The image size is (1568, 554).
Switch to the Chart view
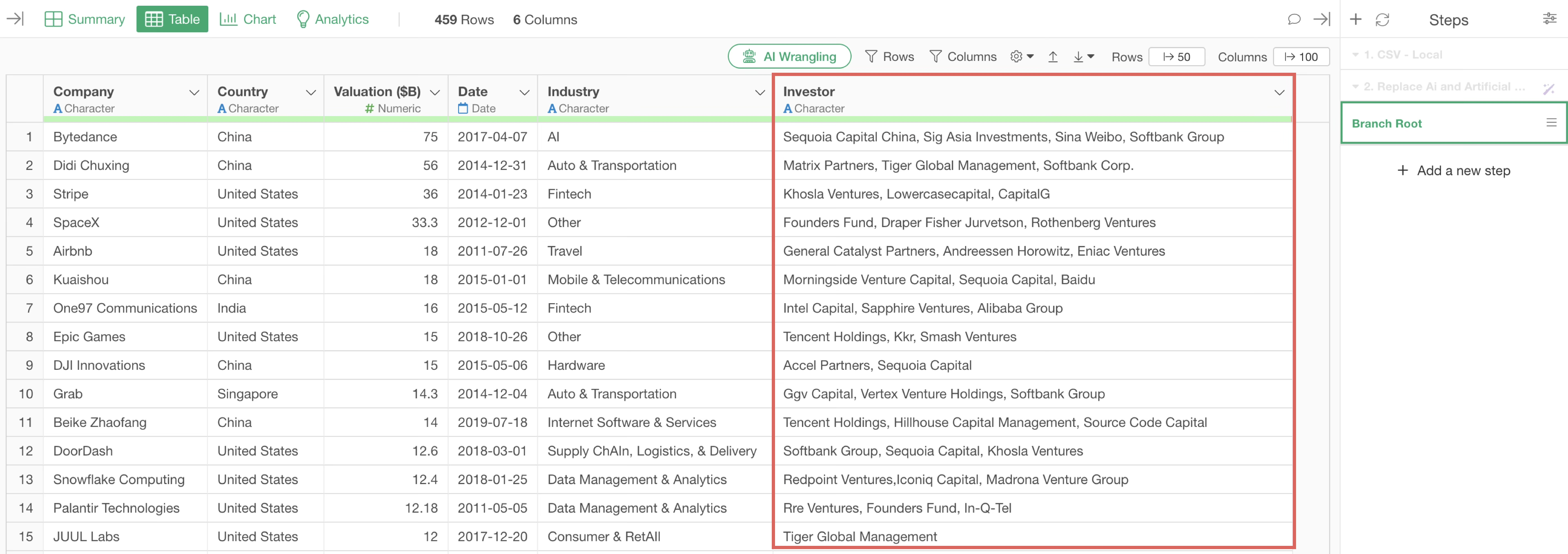pyautogui.click(x=248, y=20)
